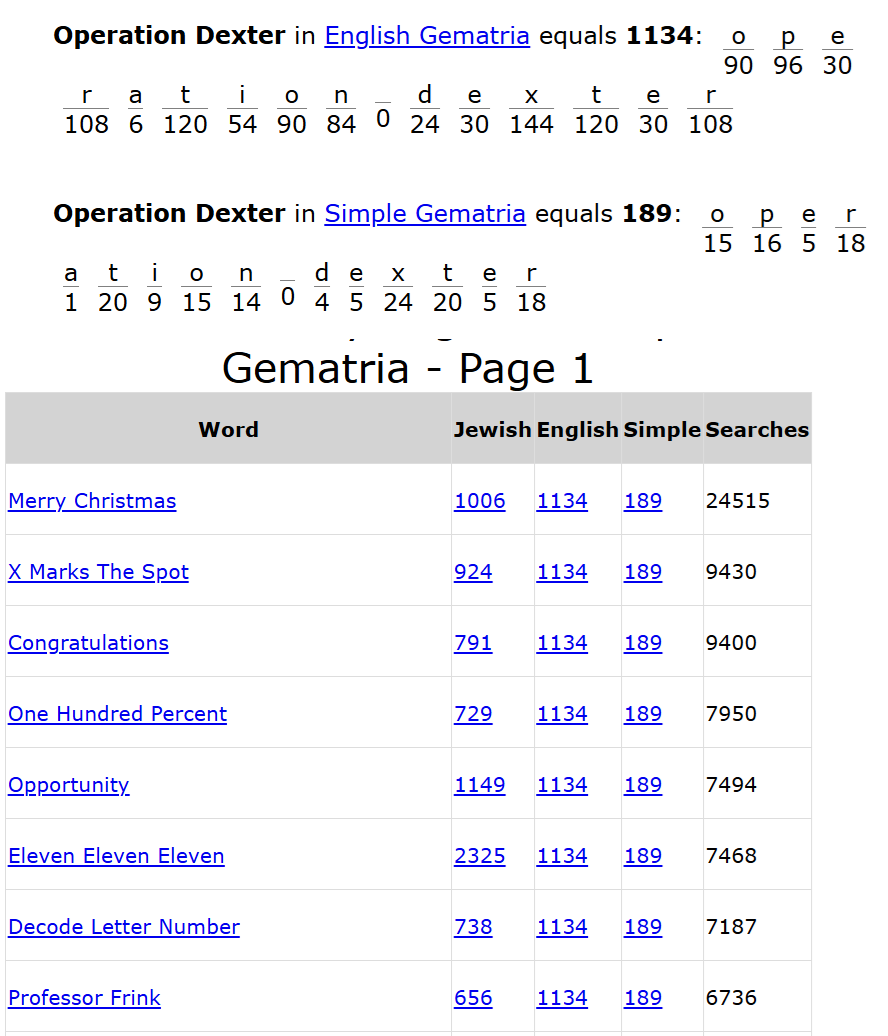Click the bold total 1134 in English Gematria line
Screen dimensions: 888x1036
point(660,36)
